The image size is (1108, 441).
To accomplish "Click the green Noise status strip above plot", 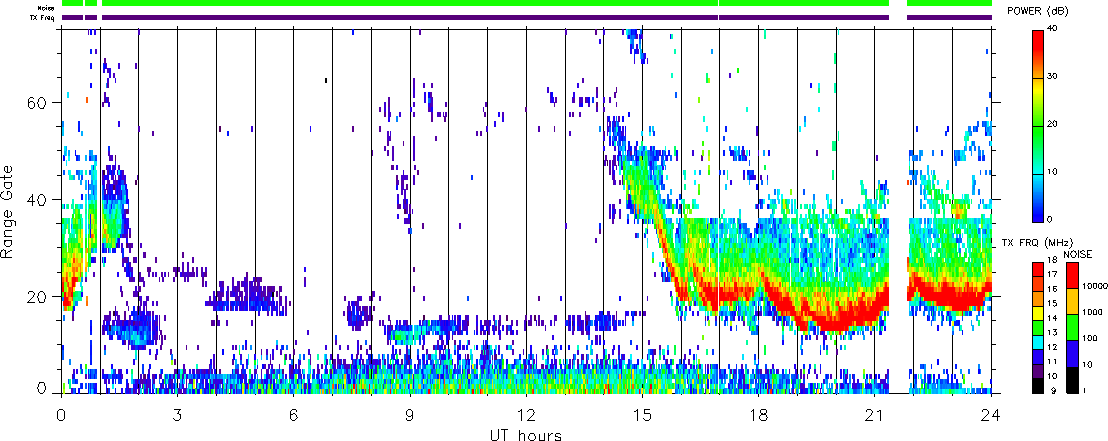I will [526, 4].
